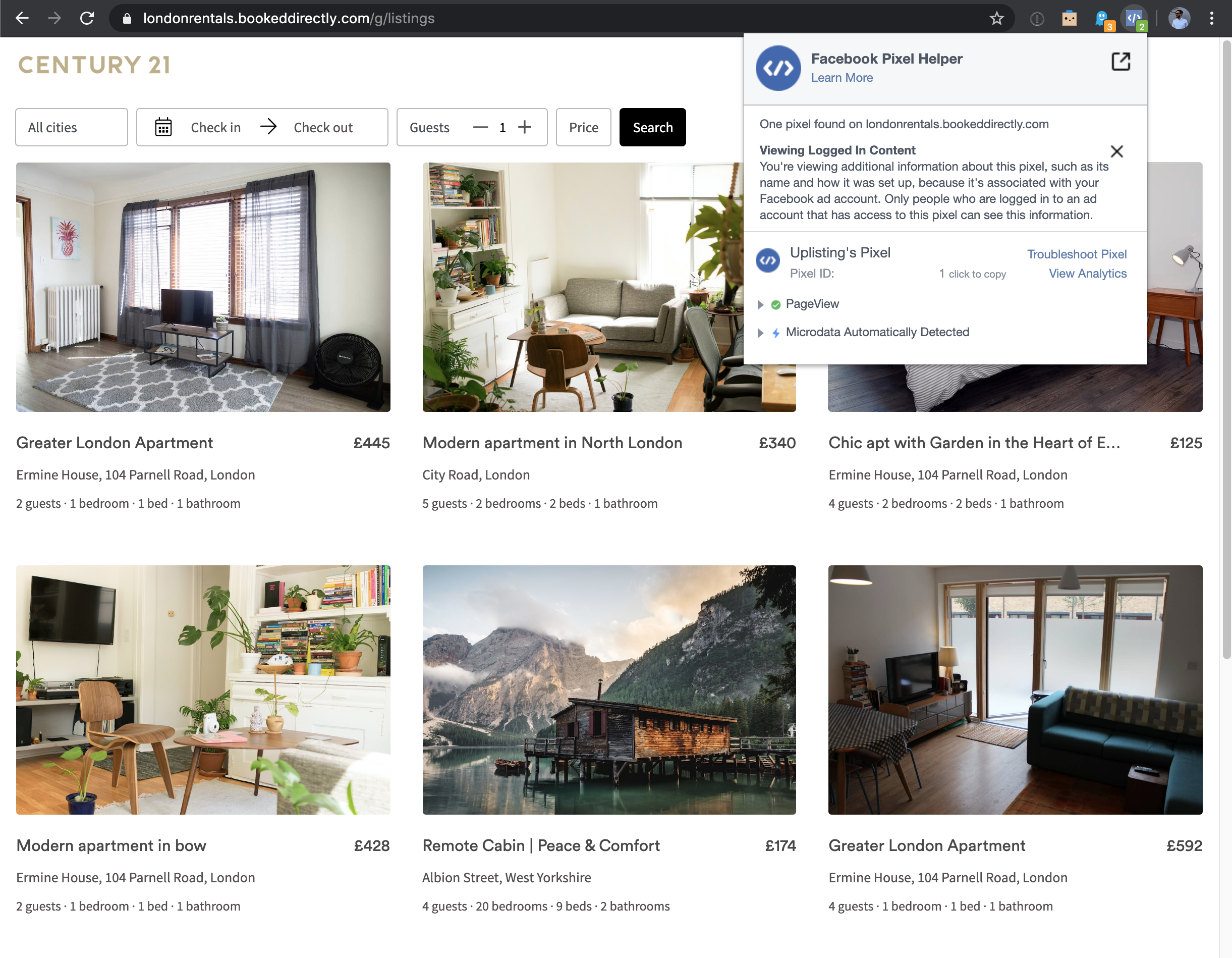Dismiss the Viewing Logged In Content notice

(x=1116, y=151)
